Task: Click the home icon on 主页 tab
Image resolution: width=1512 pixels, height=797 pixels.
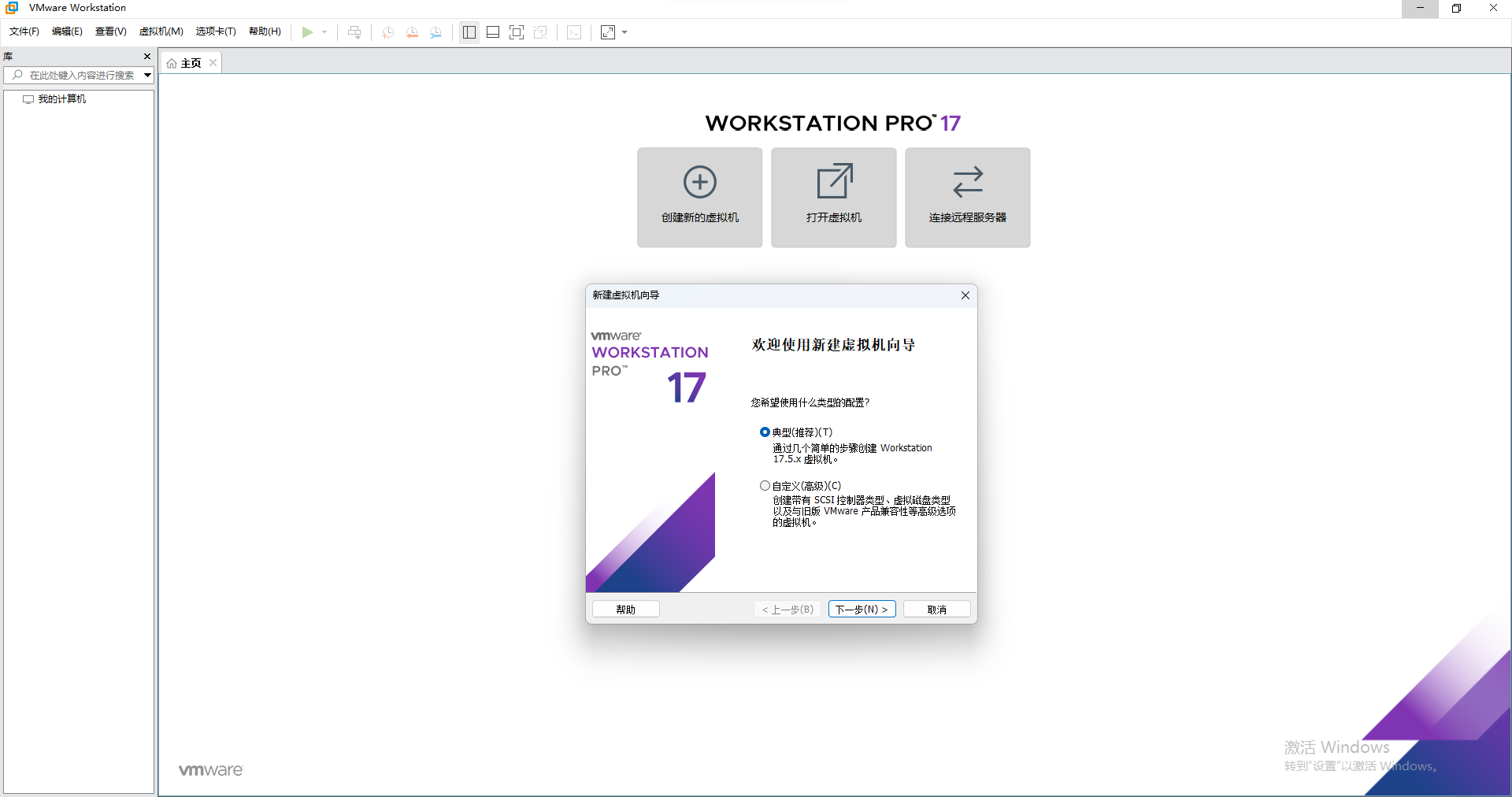Action: [x=172, y=63]
